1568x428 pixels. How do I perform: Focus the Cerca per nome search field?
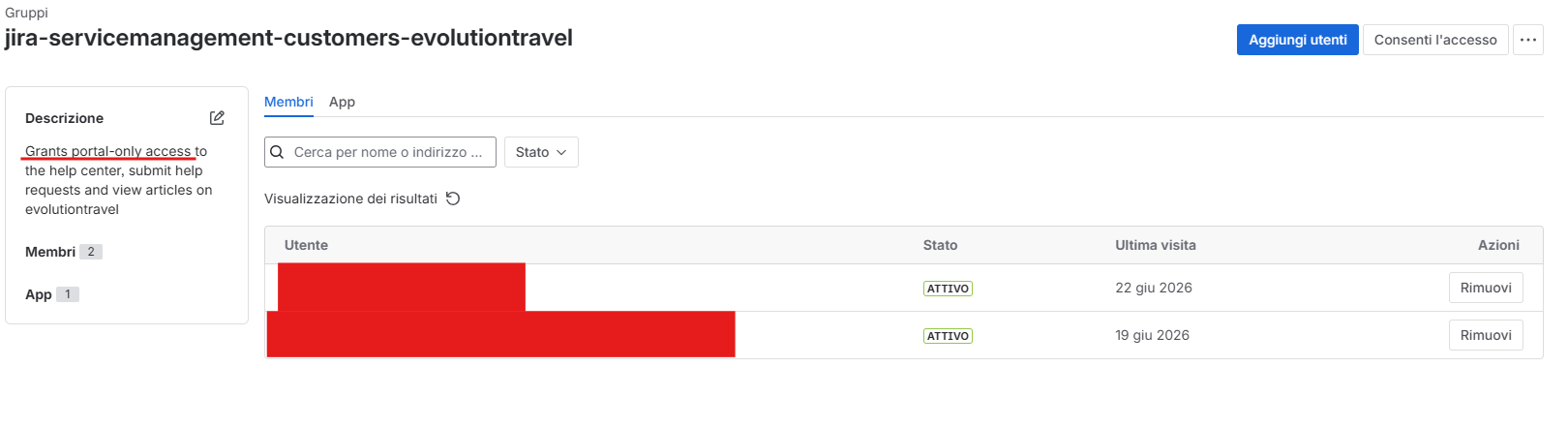click(380, 152)
